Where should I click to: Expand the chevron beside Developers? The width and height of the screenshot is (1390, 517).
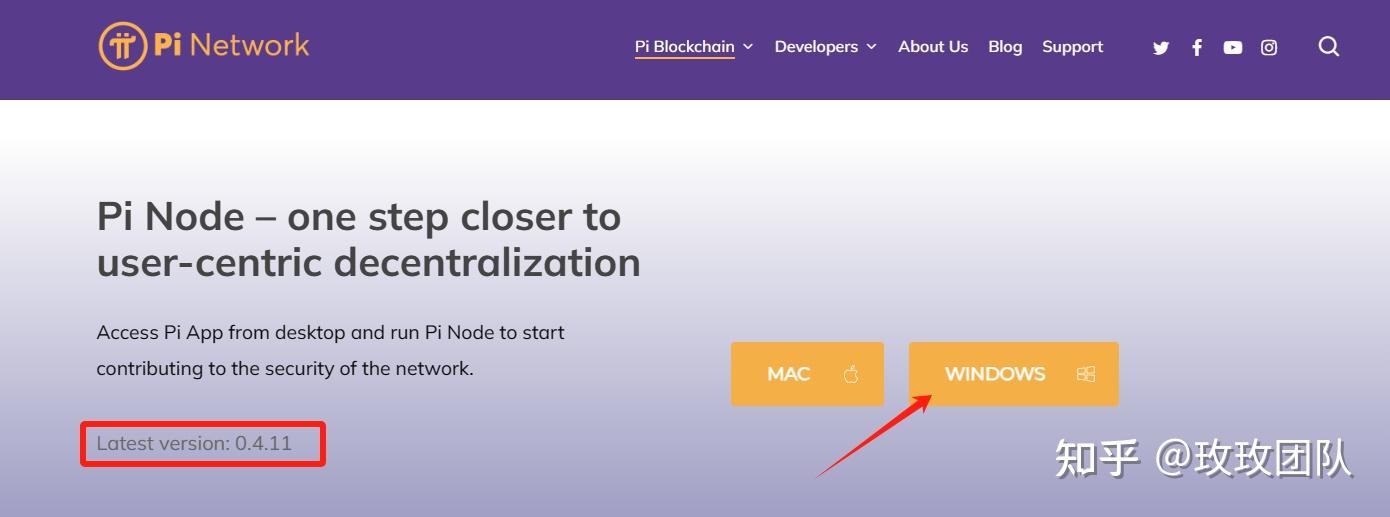coord(871,47)
